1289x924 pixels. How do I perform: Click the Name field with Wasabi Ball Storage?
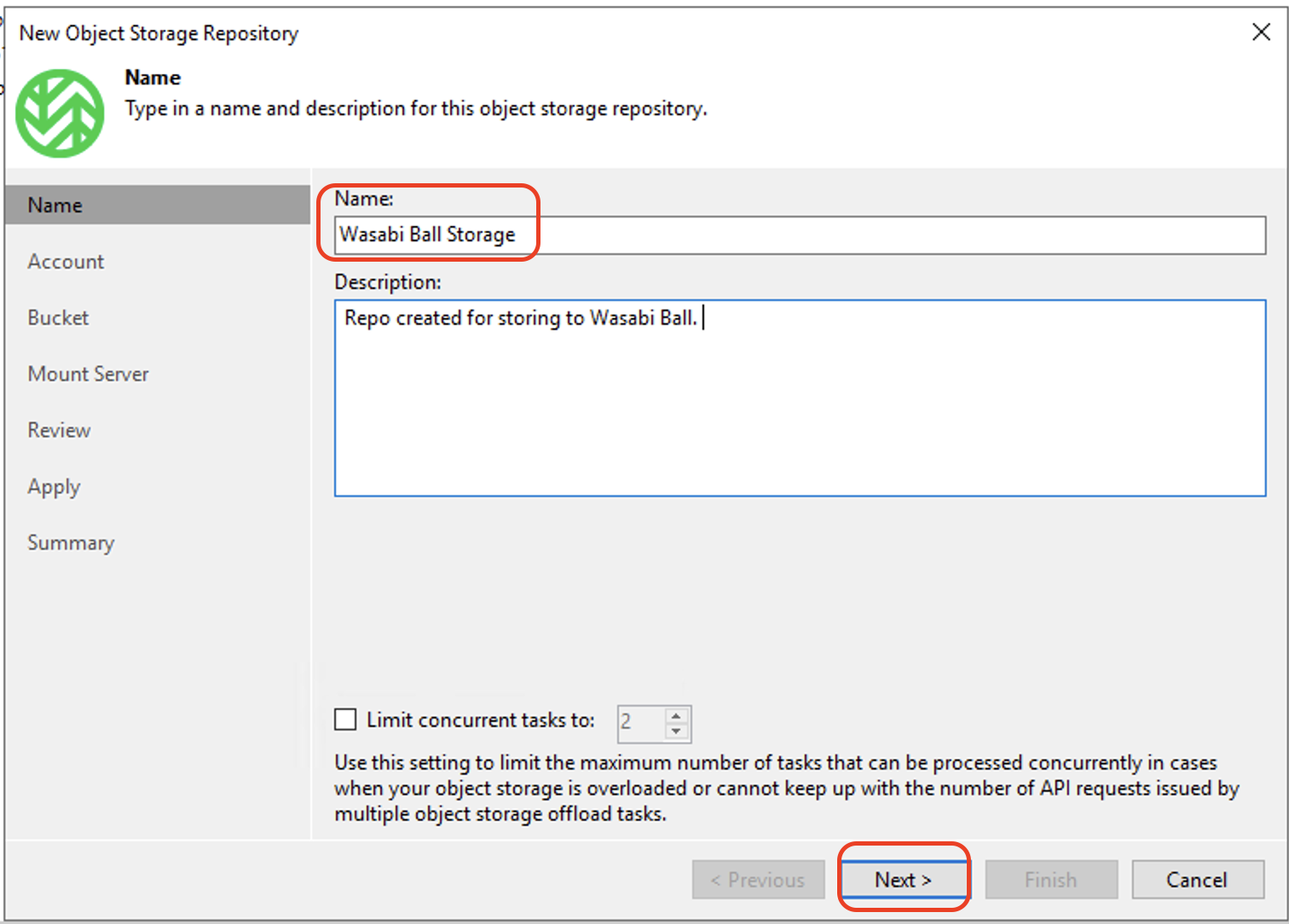[800, 234]
